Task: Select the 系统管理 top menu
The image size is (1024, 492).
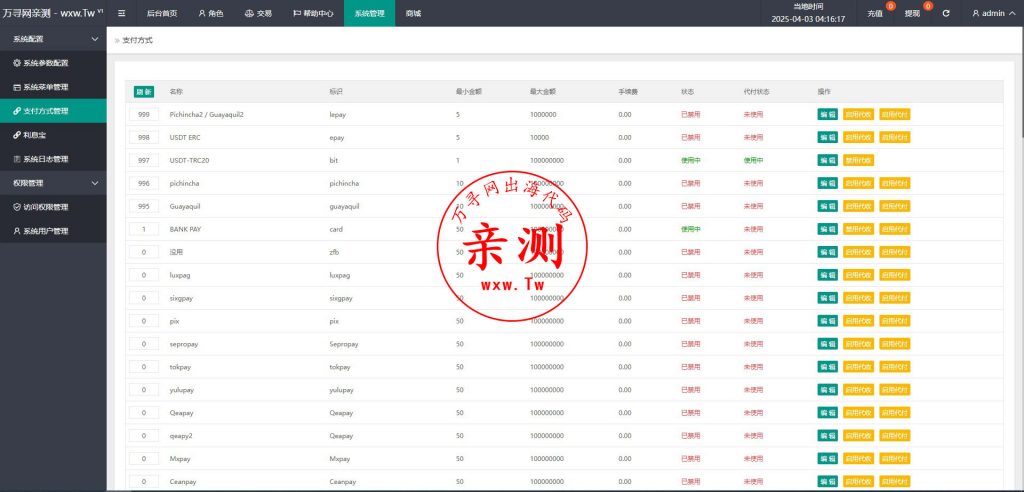Action: [370, 13]
